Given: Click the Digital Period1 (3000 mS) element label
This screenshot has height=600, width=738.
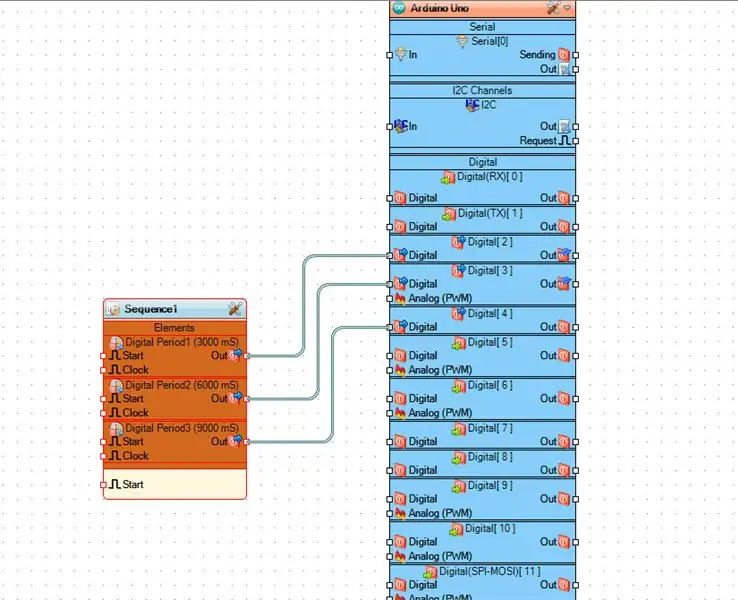Looking at the screenshot, I should [182, 342].
